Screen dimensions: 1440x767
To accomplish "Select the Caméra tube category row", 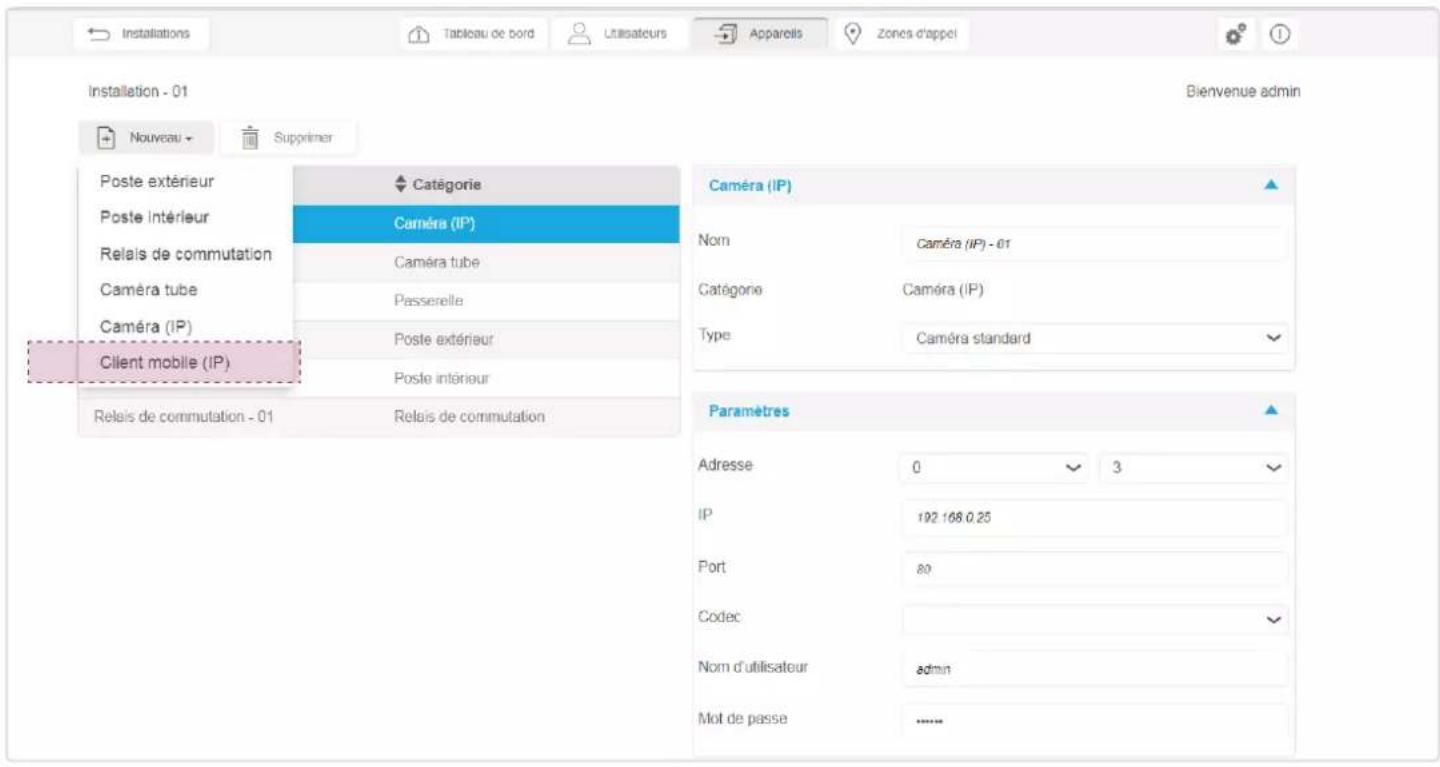I will pyautogui.click(x=486, y=262).
